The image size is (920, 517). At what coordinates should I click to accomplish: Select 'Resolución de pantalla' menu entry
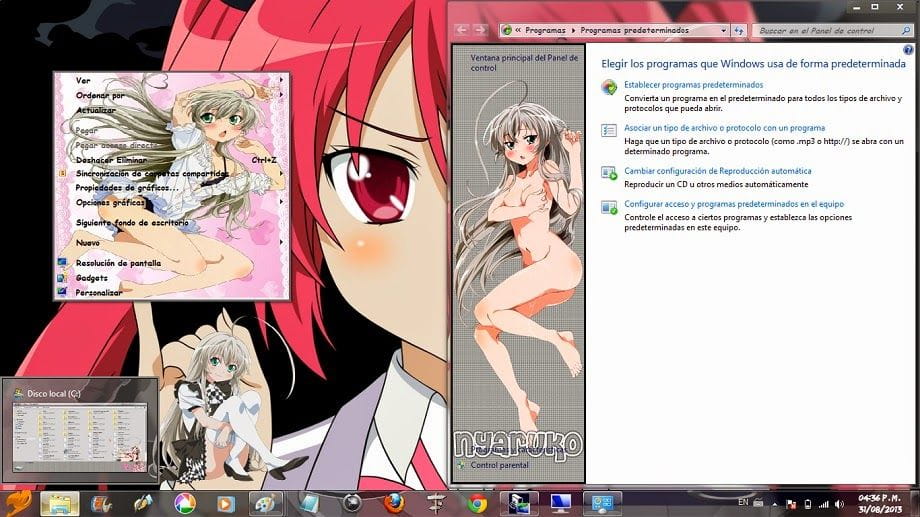coord(118,263)
